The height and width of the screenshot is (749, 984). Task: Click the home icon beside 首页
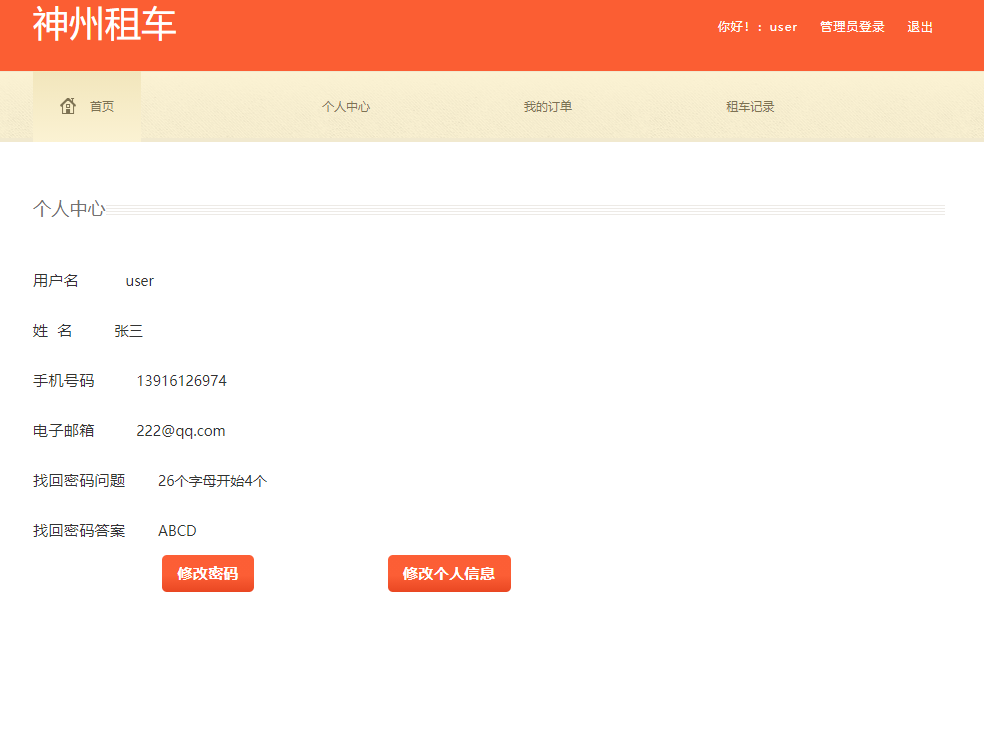click(x=67, y=104)
